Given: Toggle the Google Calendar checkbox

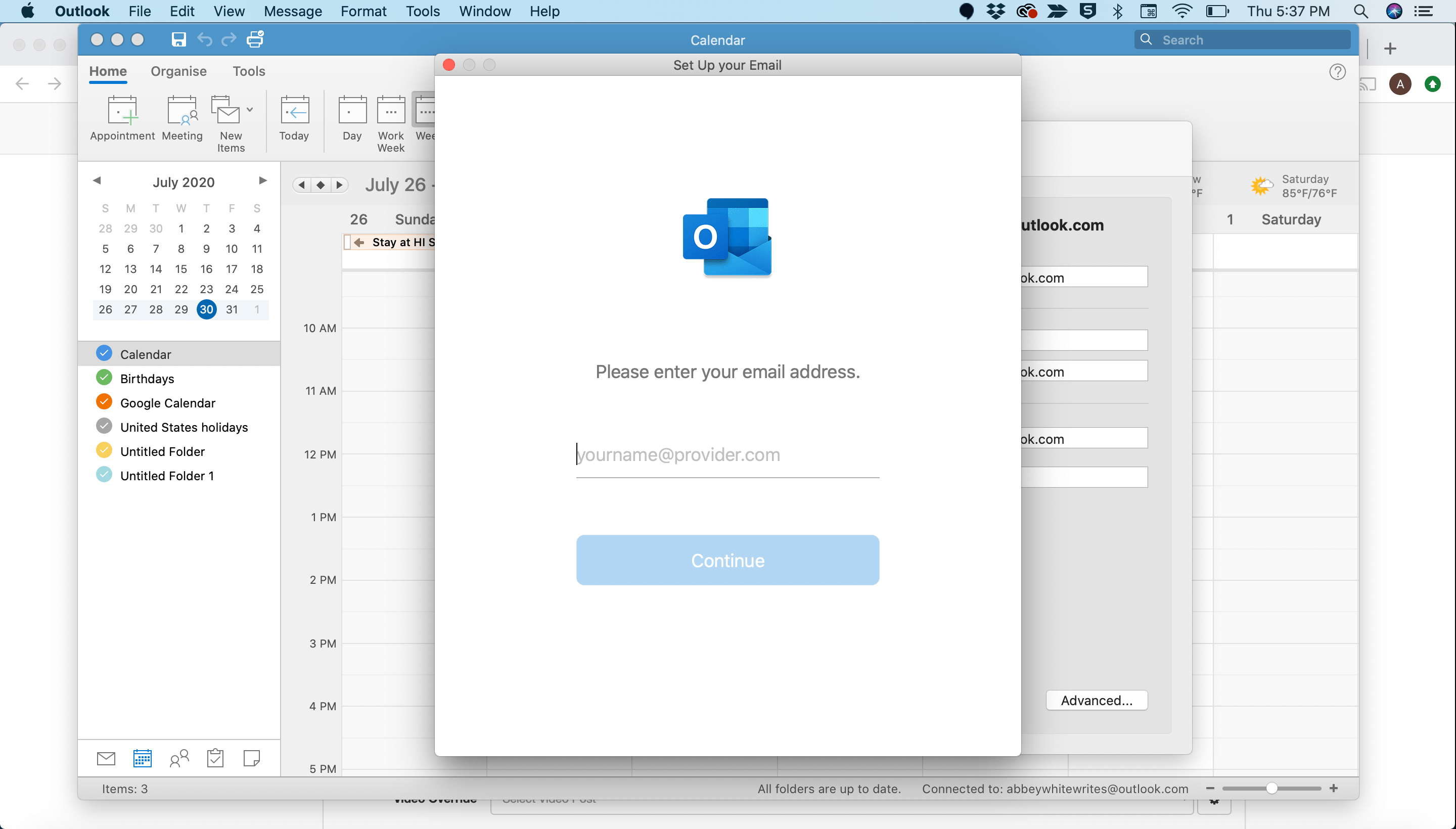Looking at the screenshot, I should 104,402.
